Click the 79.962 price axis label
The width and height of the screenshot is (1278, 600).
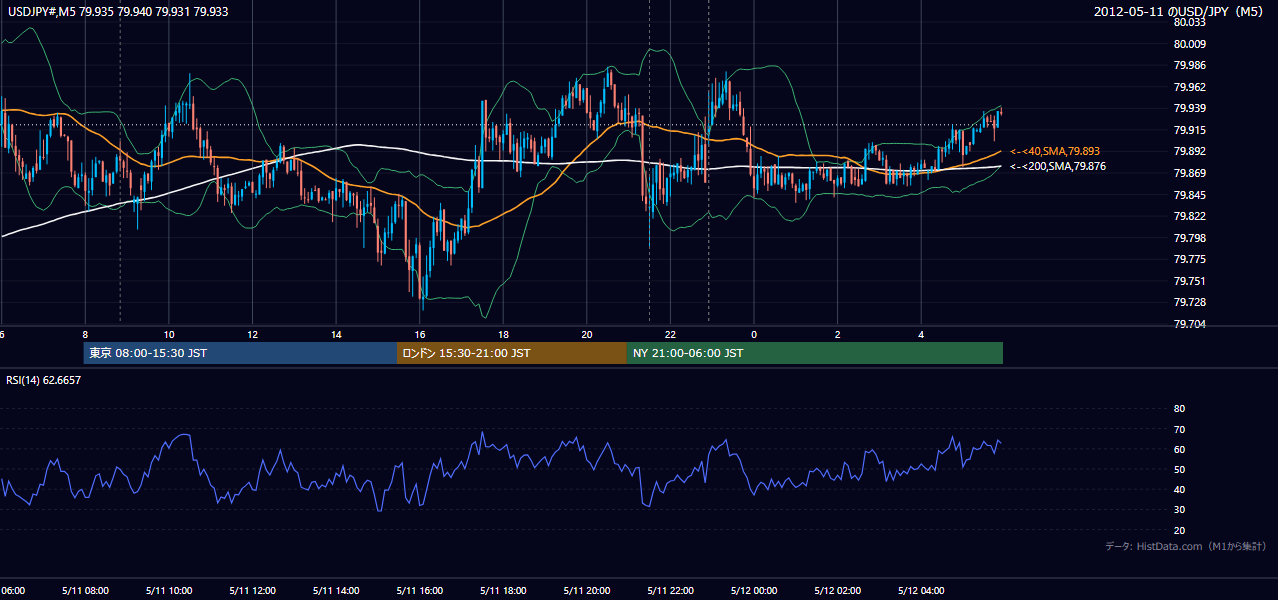1190,87
